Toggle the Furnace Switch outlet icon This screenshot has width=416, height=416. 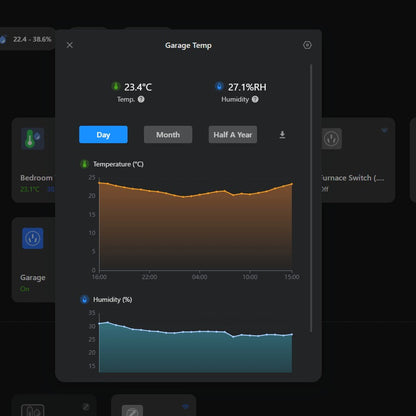pyautogui.click(x=331, y=139)
